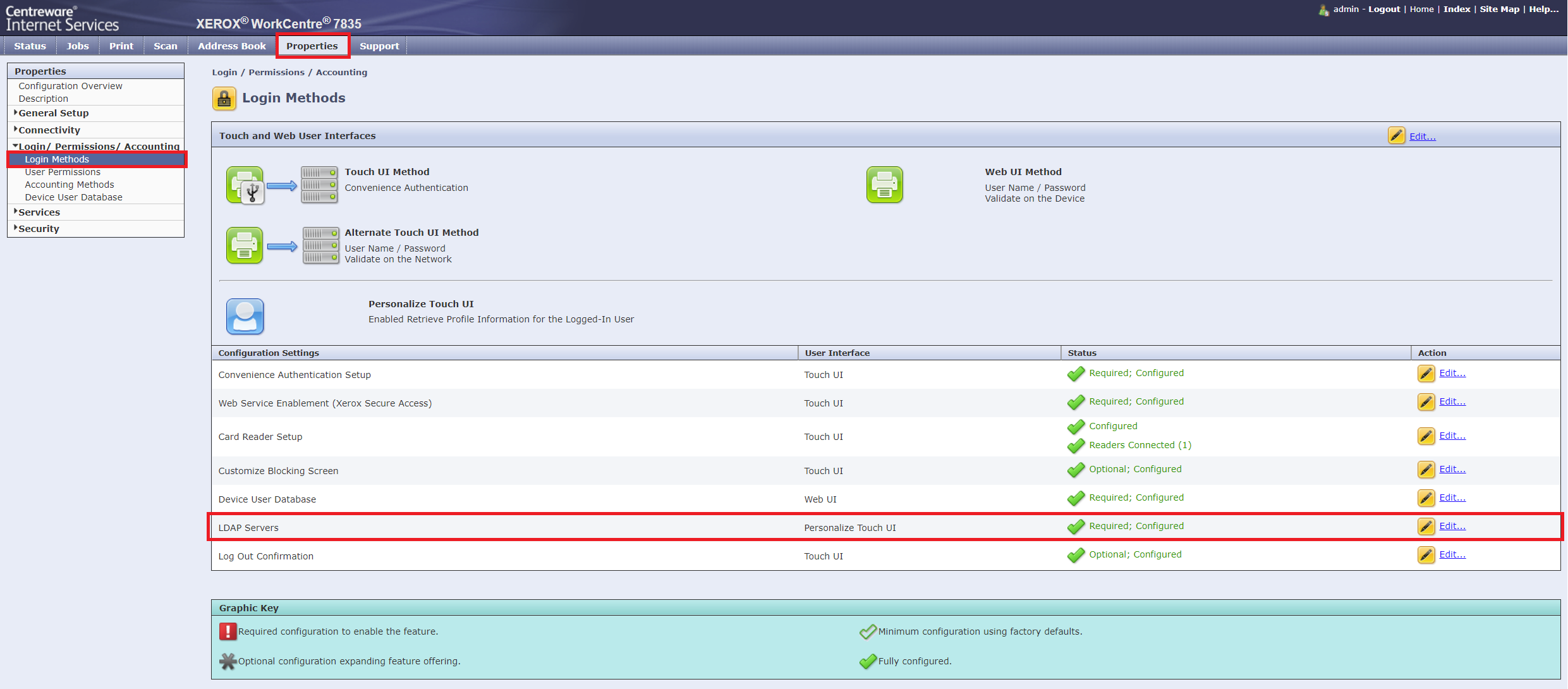Click the Web UI Method printer icon

pyautogui.click(x=884, y=185)
